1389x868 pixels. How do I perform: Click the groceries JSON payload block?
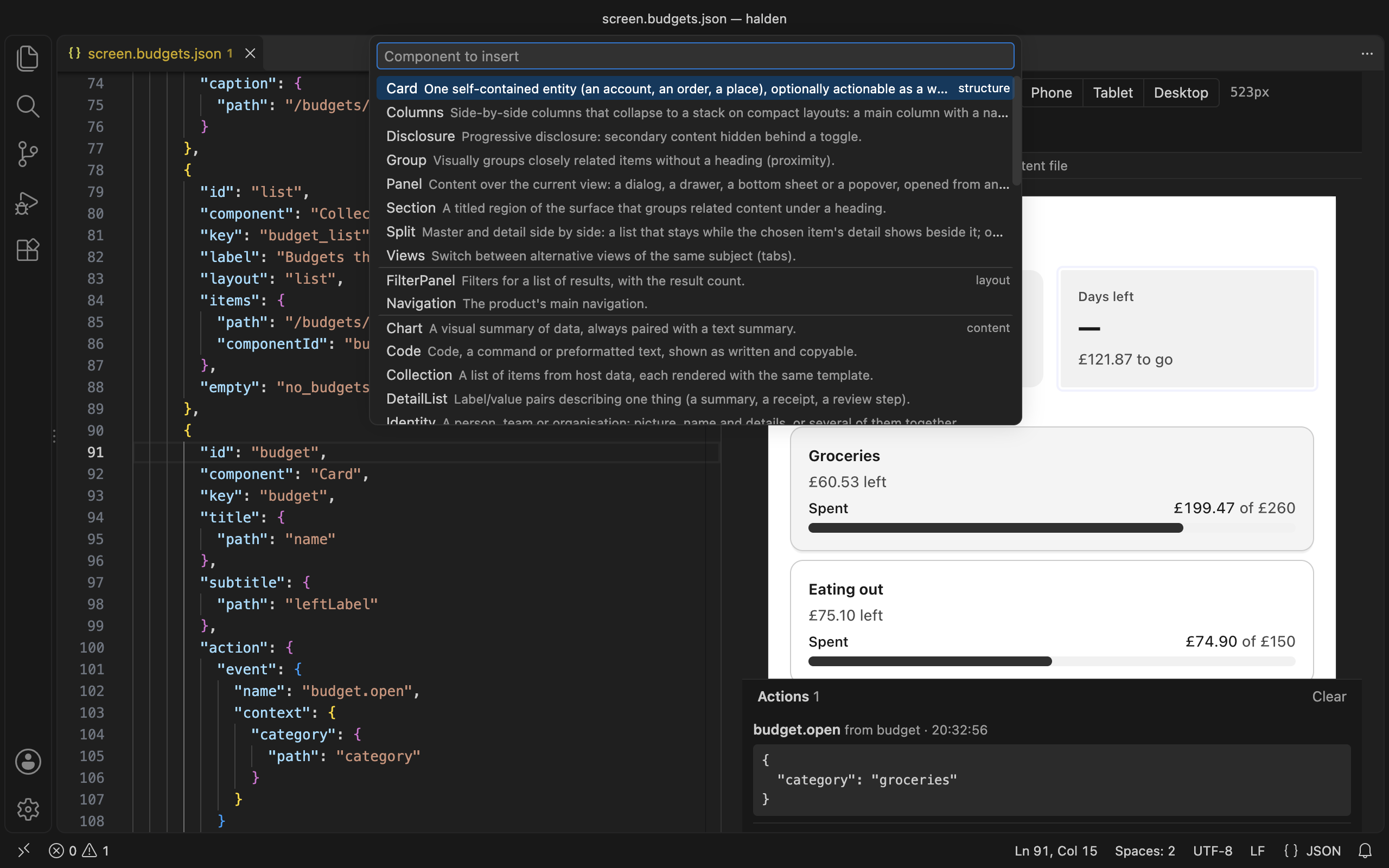coord(1052,780)
